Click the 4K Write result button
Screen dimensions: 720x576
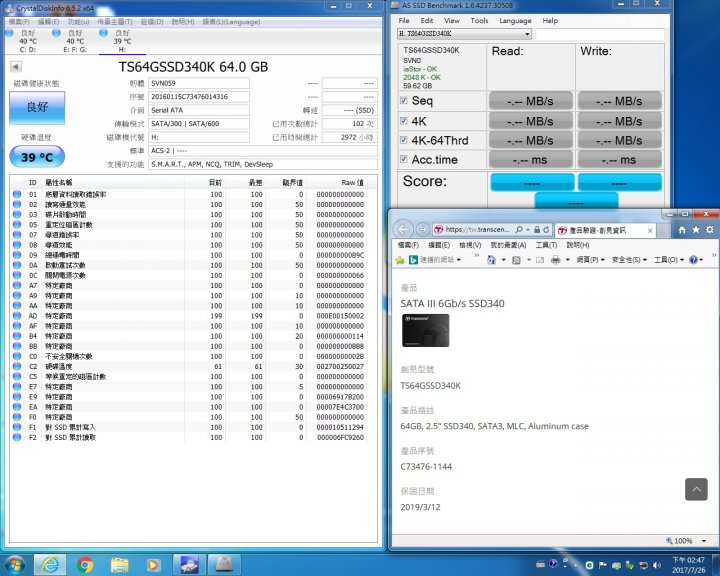coord(619,121)
